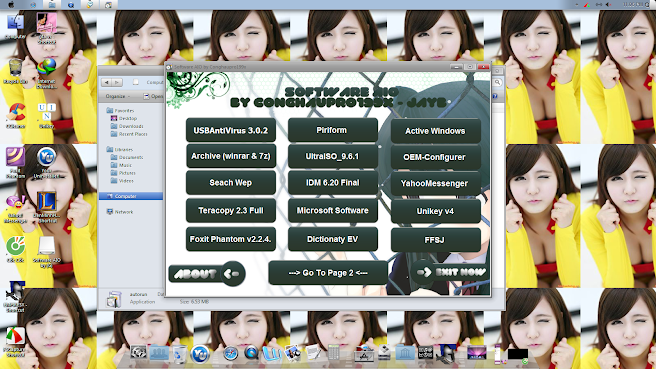Click the FFSJ button
This screenshot has height=369, width=656.
pyautogui.click(x=436, y=240)
